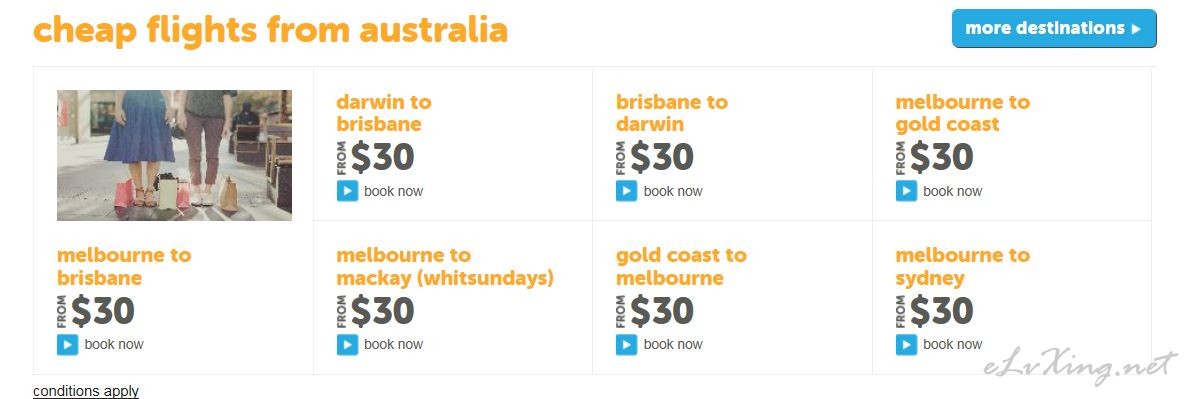Click play icon for Brisbane to Darwin
1188x399 pixels.
pyautogui.click(x=627, y=191)
